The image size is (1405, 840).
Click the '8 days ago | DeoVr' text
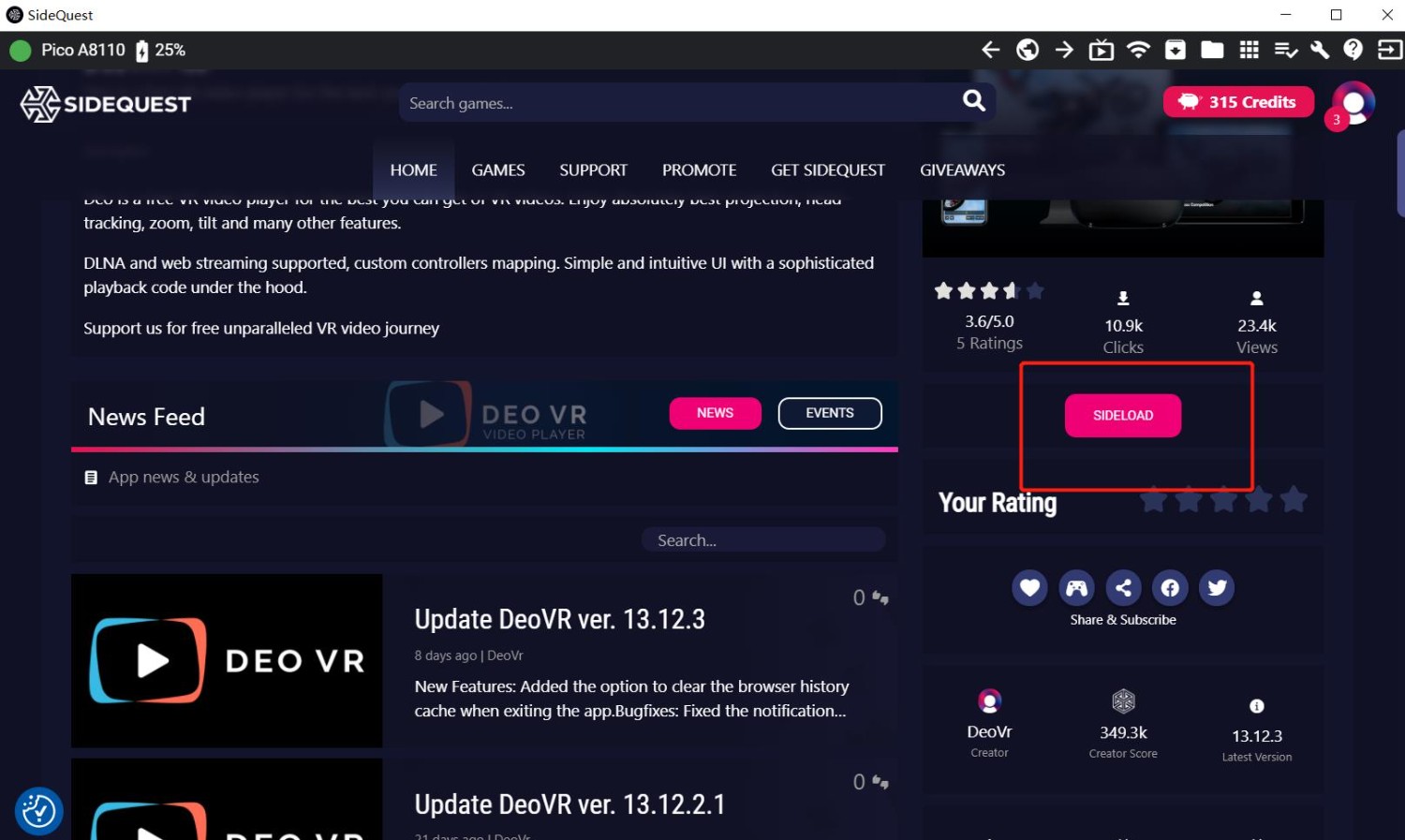pos(468,656)
